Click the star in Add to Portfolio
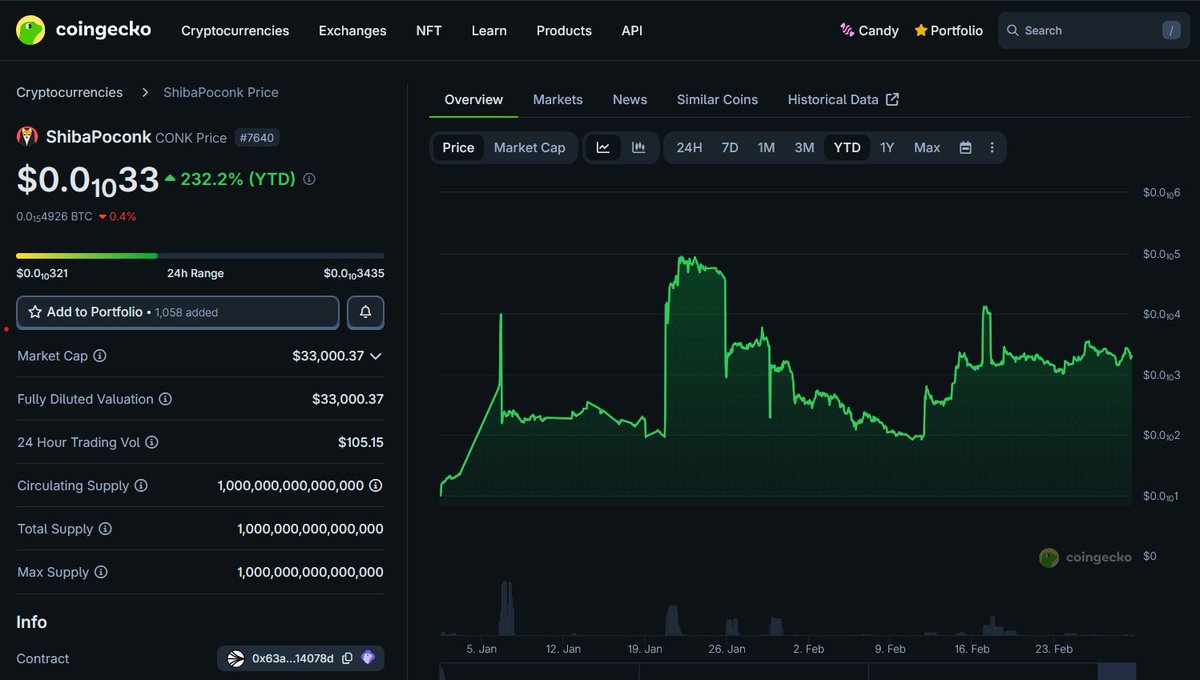This screenshot has width=1200, height=680. (x=35, y=312)
